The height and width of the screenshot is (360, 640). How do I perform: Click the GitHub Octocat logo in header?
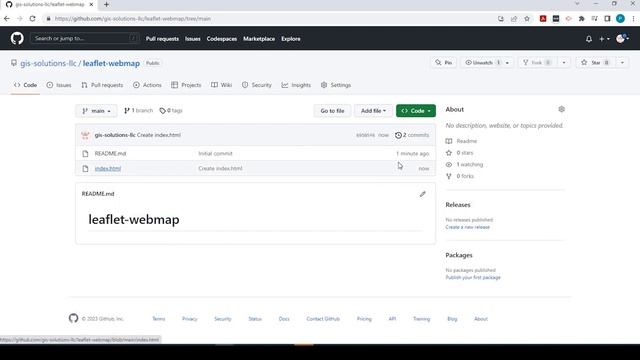pyautogui.click(x=17, y=39)
